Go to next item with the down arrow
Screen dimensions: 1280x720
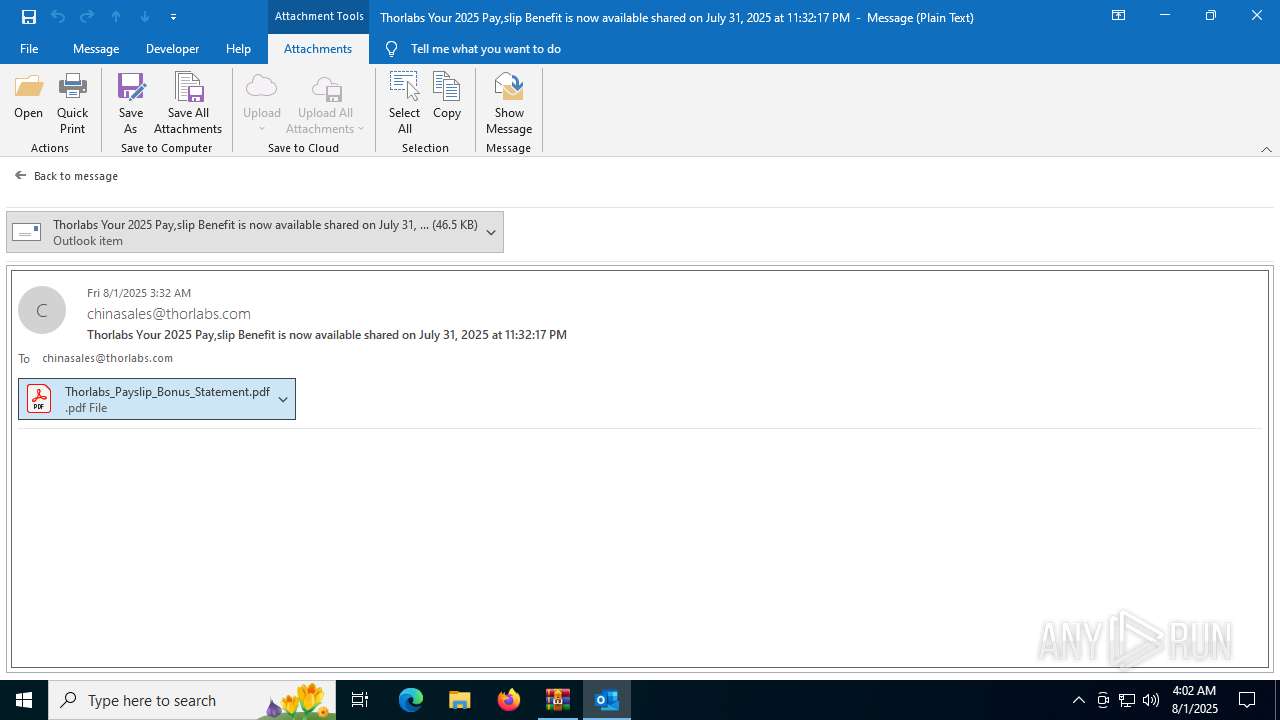[x=144, y=16]
